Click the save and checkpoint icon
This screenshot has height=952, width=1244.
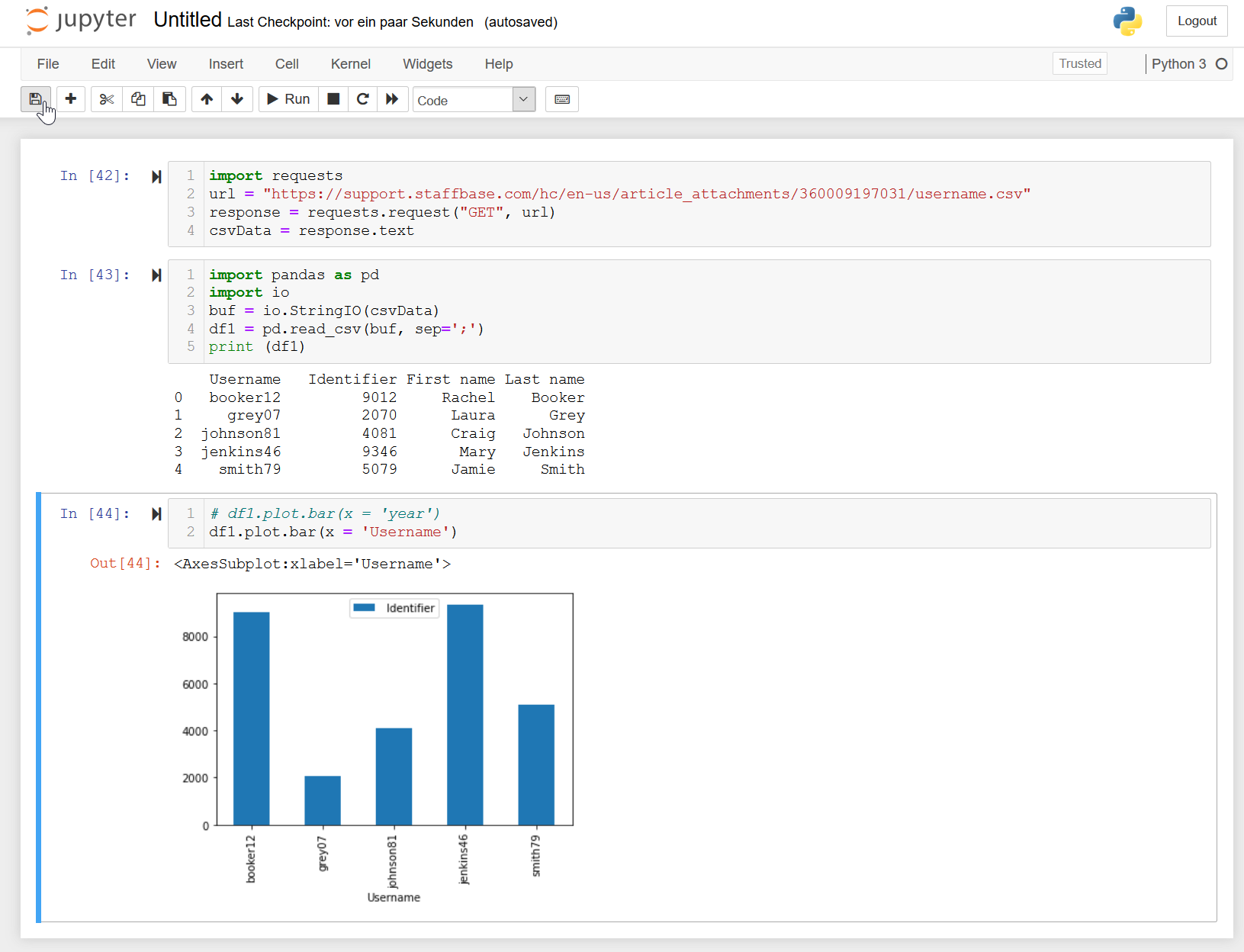coord(35,99)
